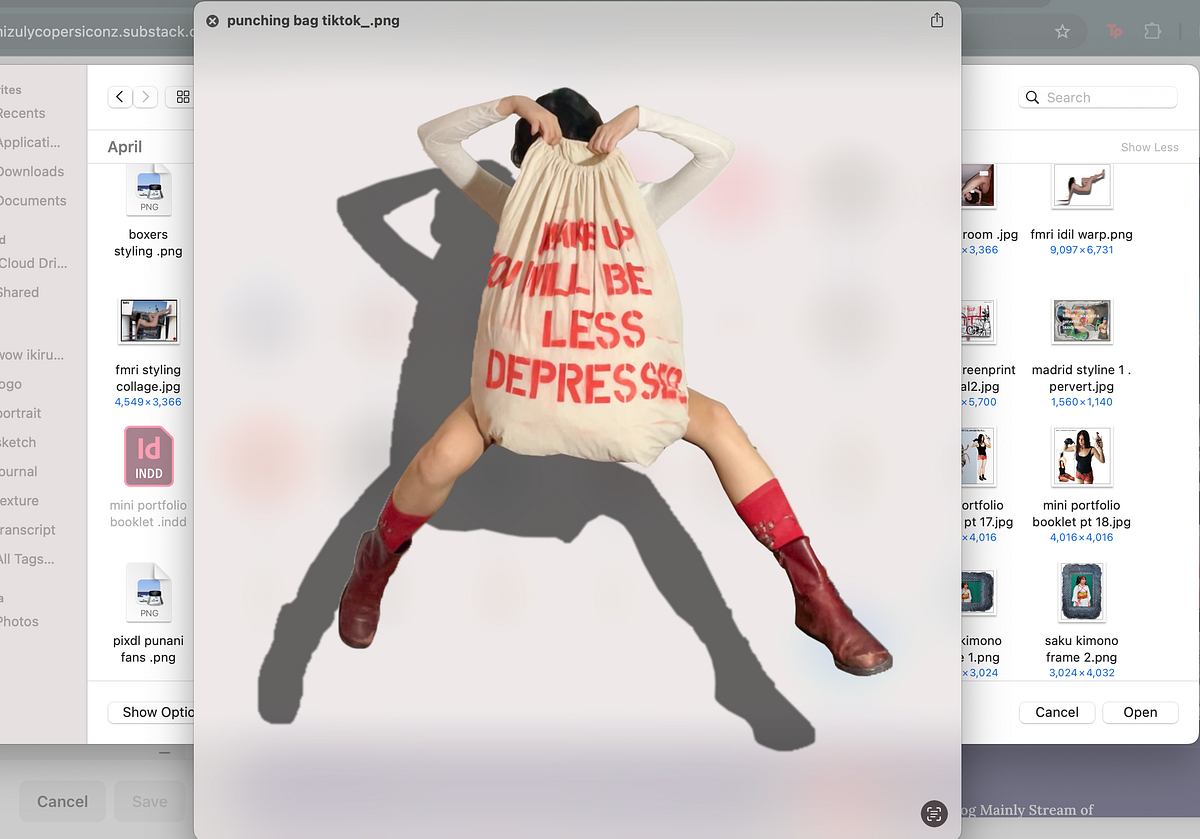Click the forward navigation arrow
The height and width of the screenshot is (839, 1200).
point(145,97)
